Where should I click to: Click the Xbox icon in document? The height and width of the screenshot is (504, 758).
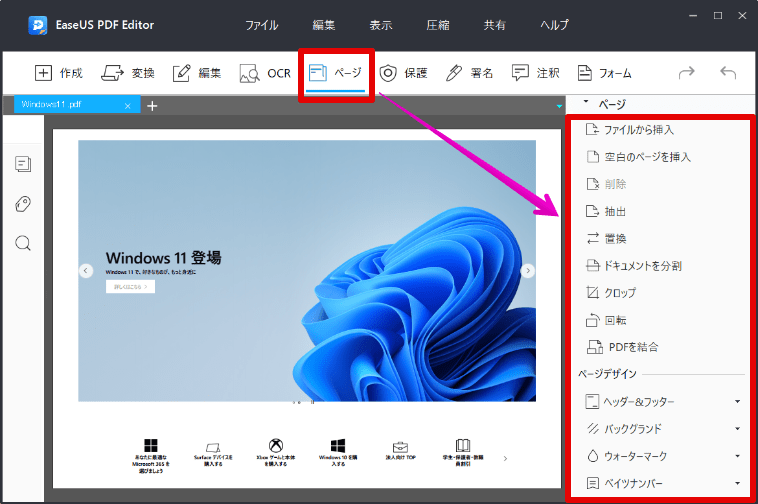coord(276,445)
